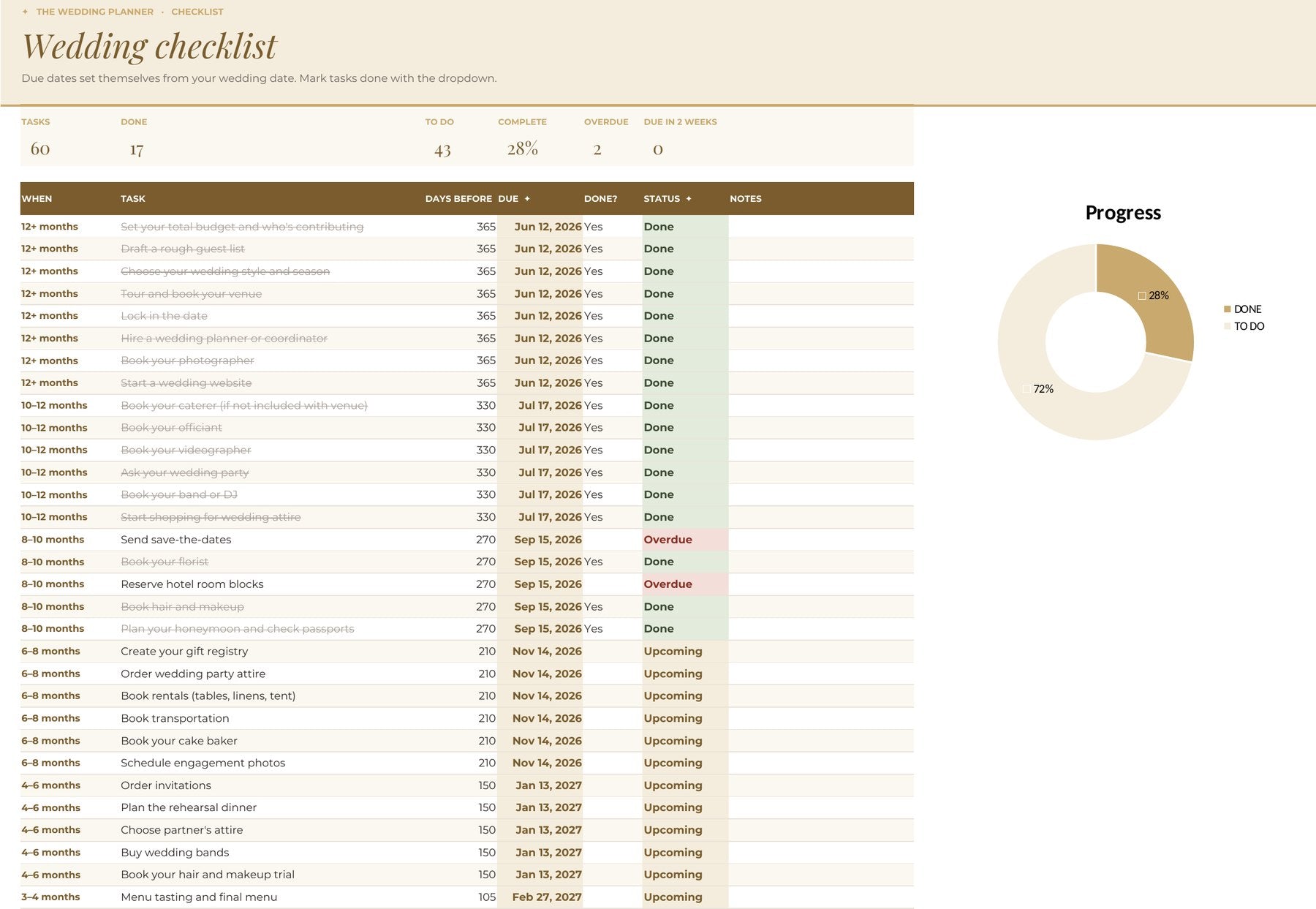Image resolution: width=1316 pixels, height=909 pixels.
Task: Click the Wedding checklist page title
Action: coord(150,46)
